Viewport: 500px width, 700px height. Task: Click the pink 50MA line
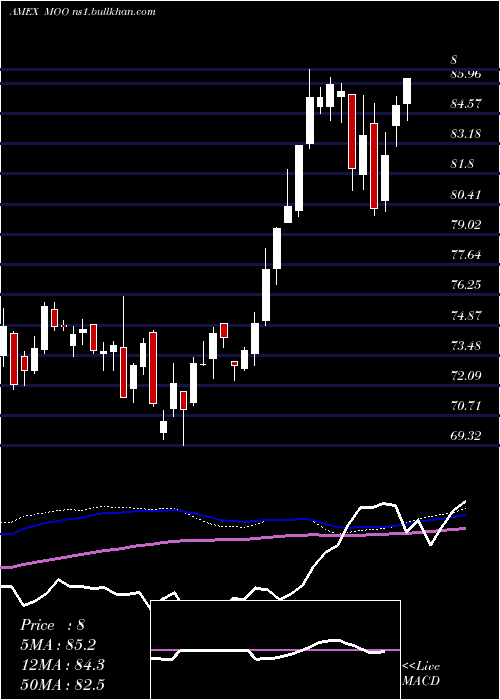[x=232, y=540]
